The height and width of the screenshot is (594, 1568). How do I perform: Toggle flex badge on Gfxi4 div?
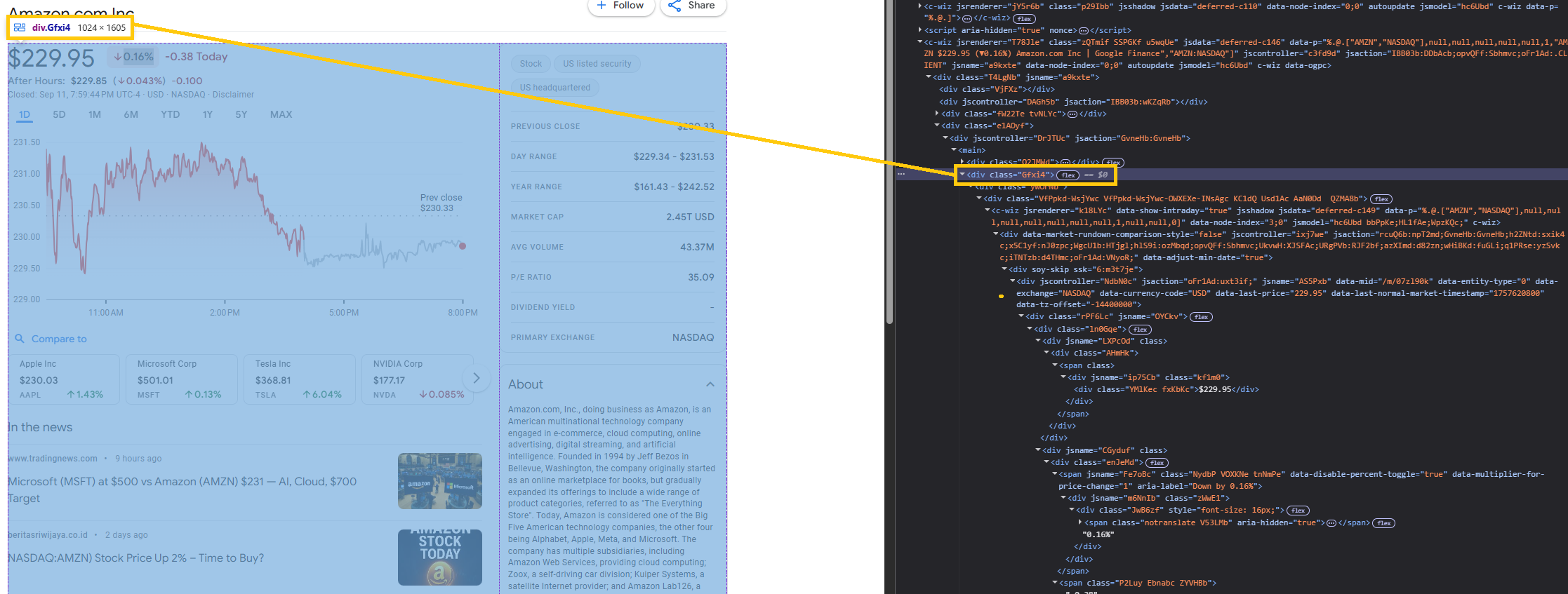[1068, 175]
